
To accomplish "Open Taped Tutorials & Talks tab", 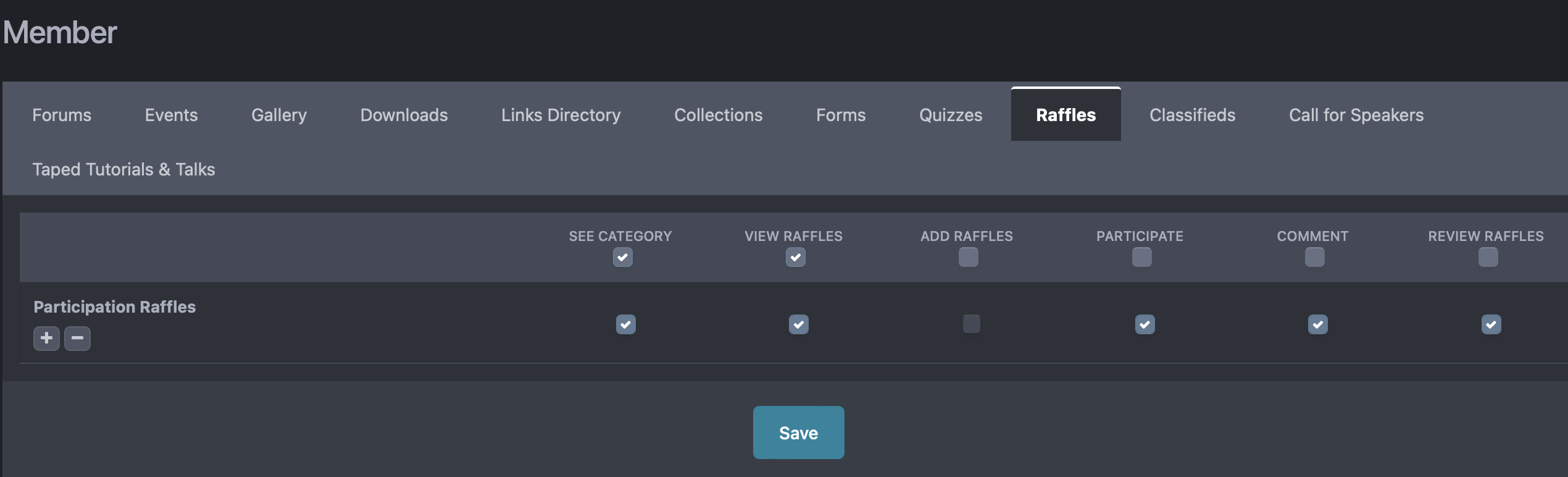I will click(123, 169).
